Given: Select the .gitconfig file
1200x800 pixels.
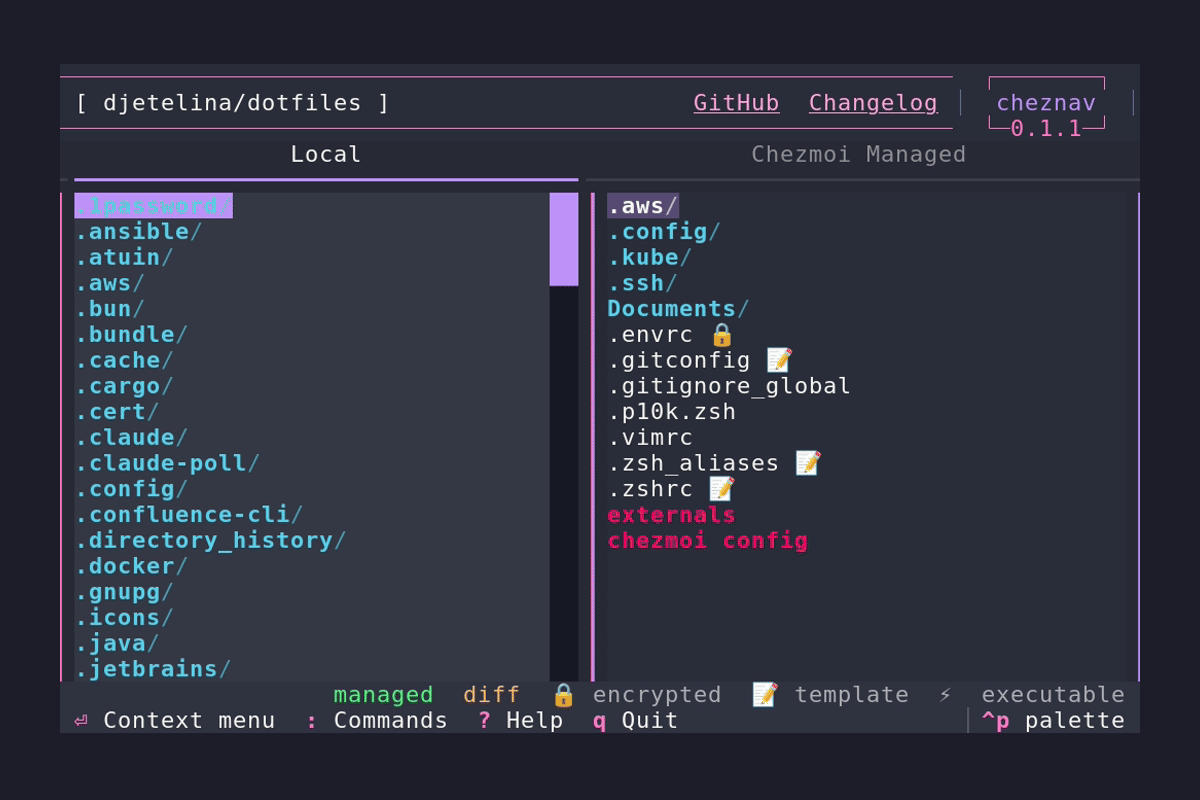Looking at the screenshot, I should (679, 361).
